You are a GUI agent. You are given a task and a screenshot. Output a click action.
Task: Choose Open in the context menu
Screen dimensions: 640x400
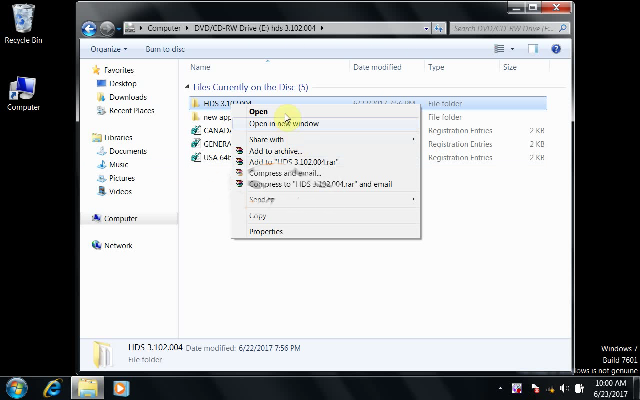point(325,111)
